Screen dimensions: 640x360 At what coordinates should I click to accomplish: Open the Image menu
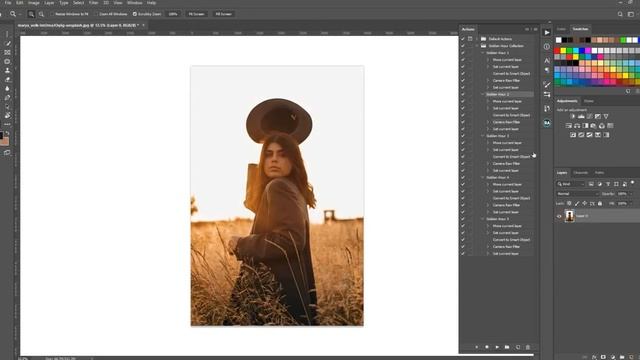33,3
